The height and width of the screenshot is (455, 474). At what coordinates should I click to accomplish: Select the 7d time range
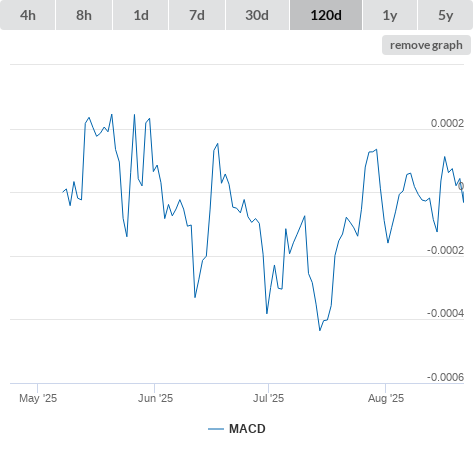tap(197, 15)
